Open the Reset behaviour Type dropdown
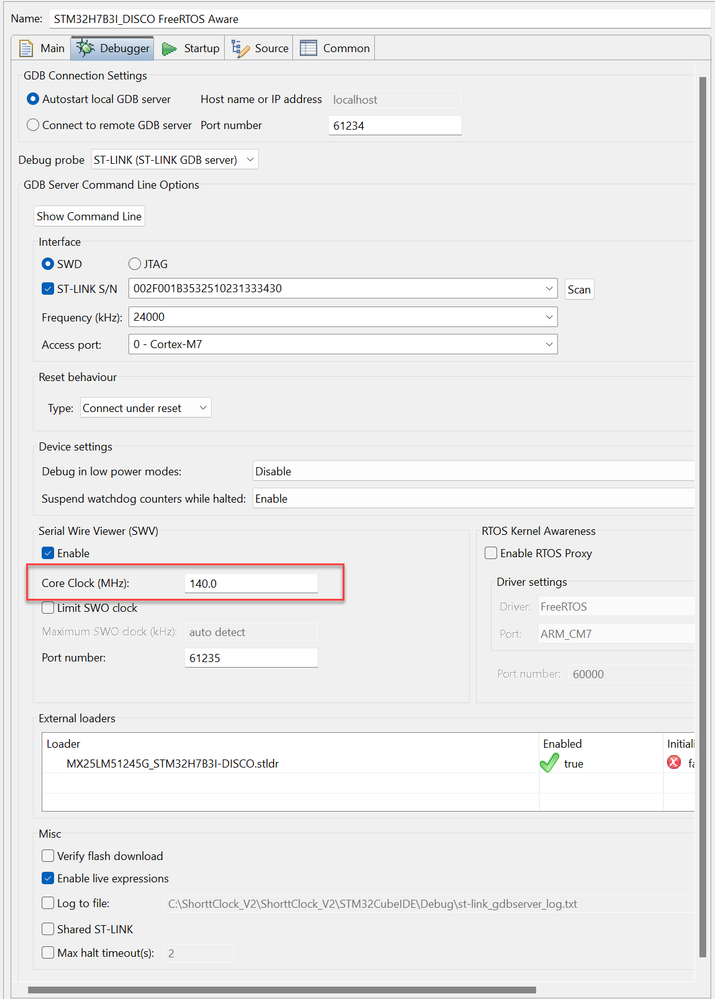715x999 pixels. [145, 408]
